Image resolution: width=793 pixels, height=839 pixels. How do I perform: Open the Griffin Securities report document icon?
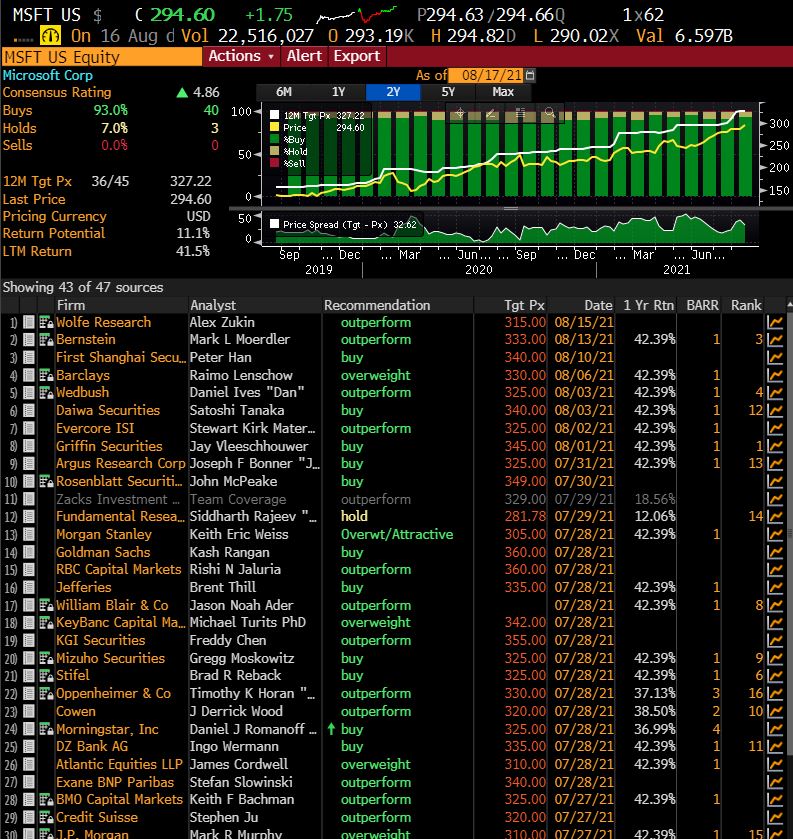29,446
